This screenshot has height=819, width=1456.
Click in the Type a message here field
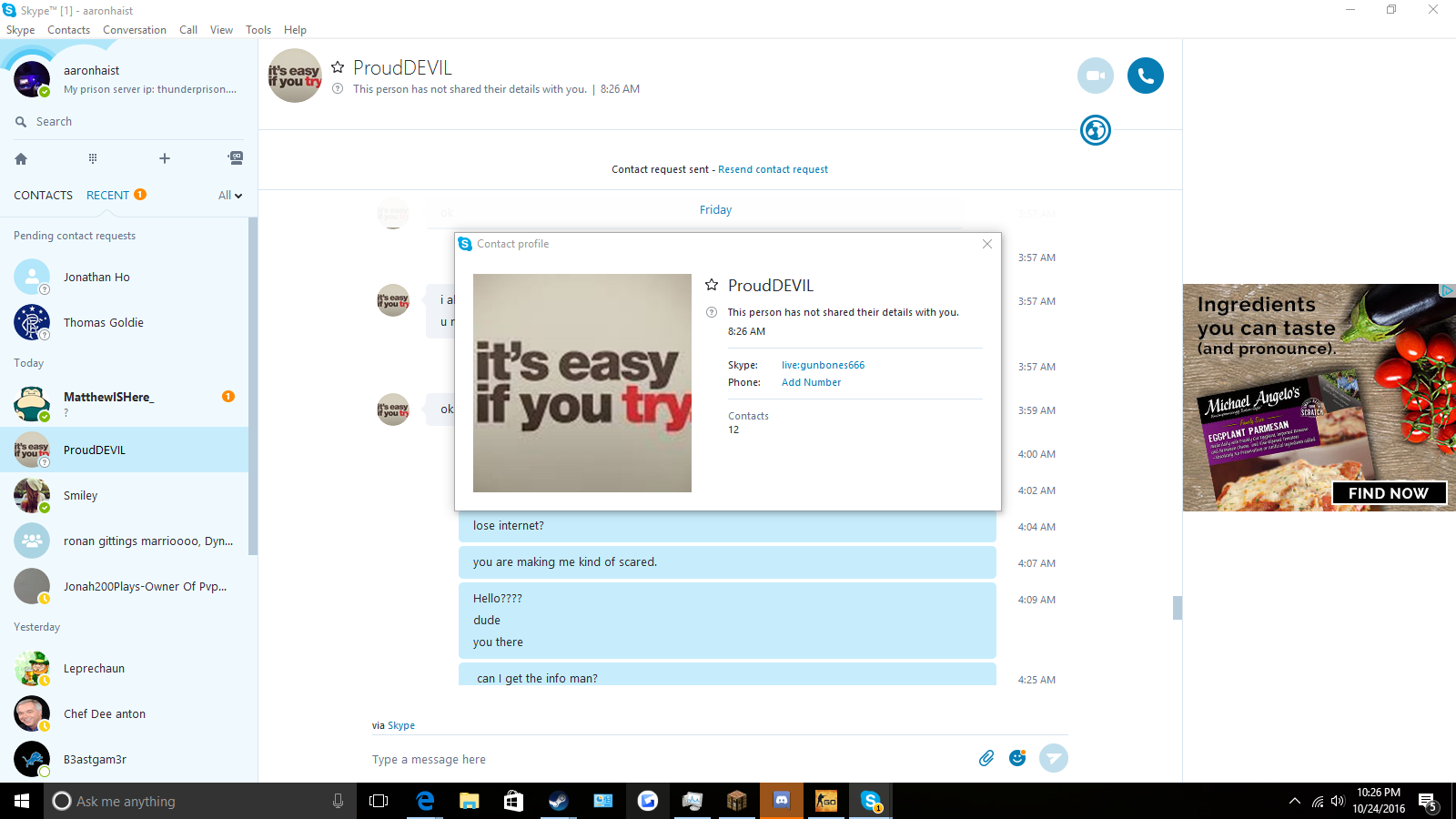tap(669, 760)
